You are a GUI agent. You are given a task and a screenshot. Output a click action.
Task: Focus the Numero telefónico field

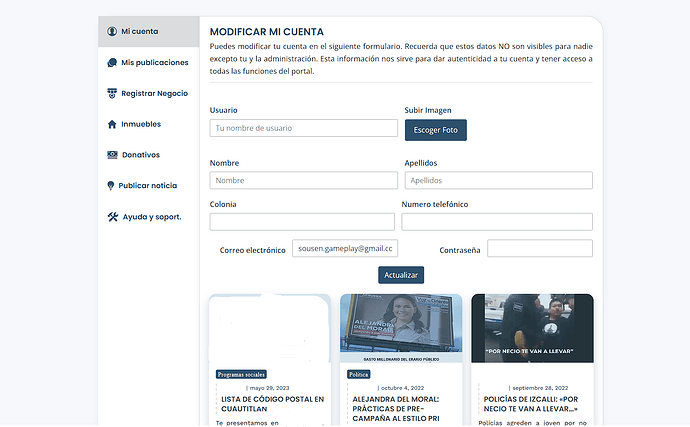(x=497, y=221)
